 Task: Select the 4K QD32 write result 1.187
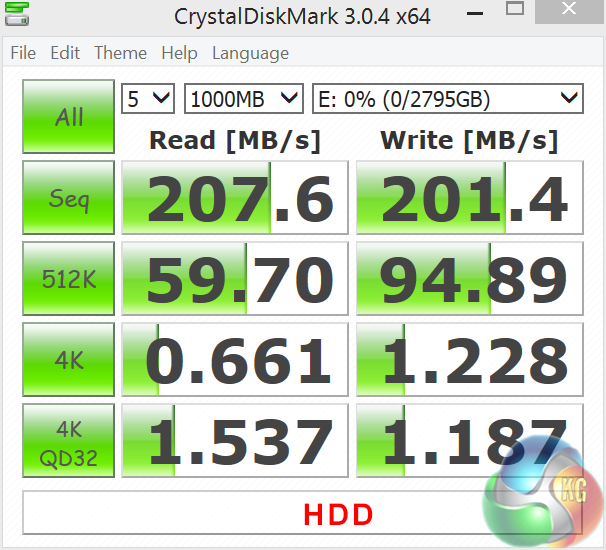(470, 441)
